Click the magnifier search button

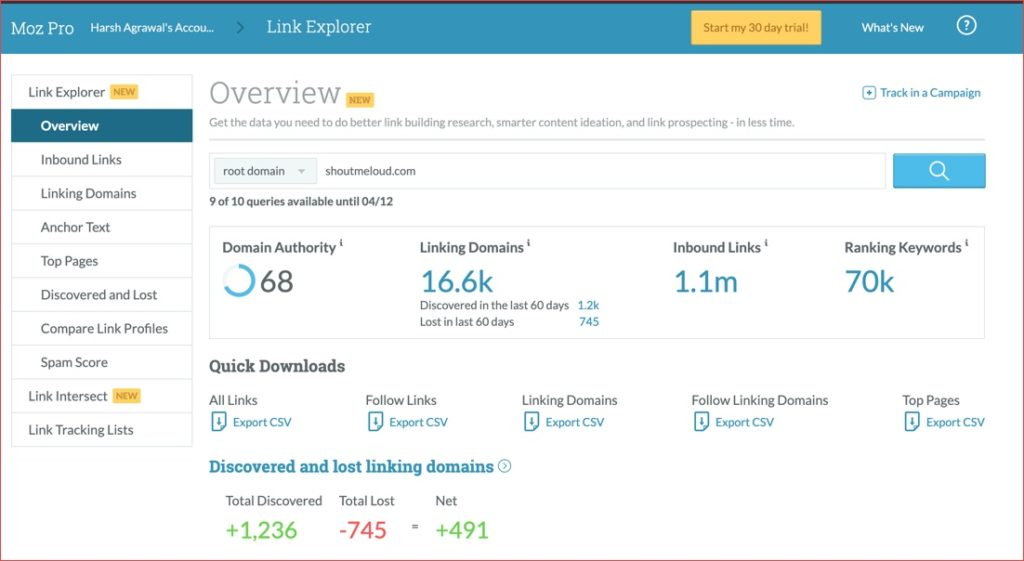[939, 171]
